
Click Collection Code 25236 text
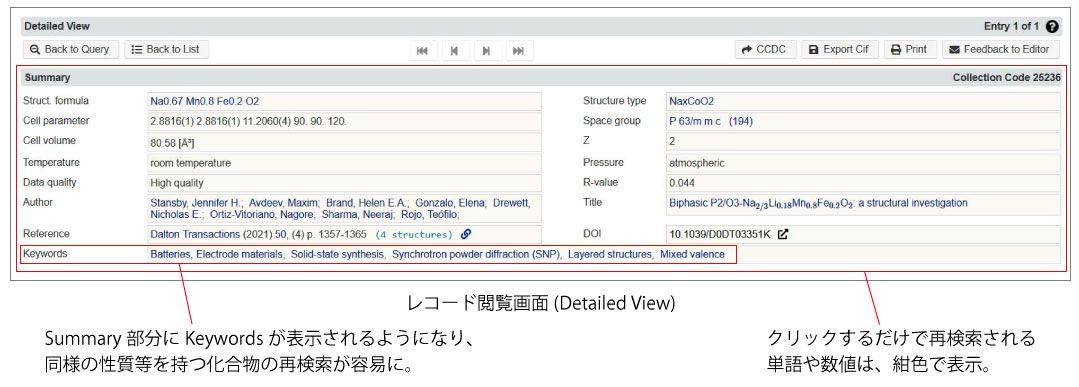pyautogui.click(x=1006, y=78)
